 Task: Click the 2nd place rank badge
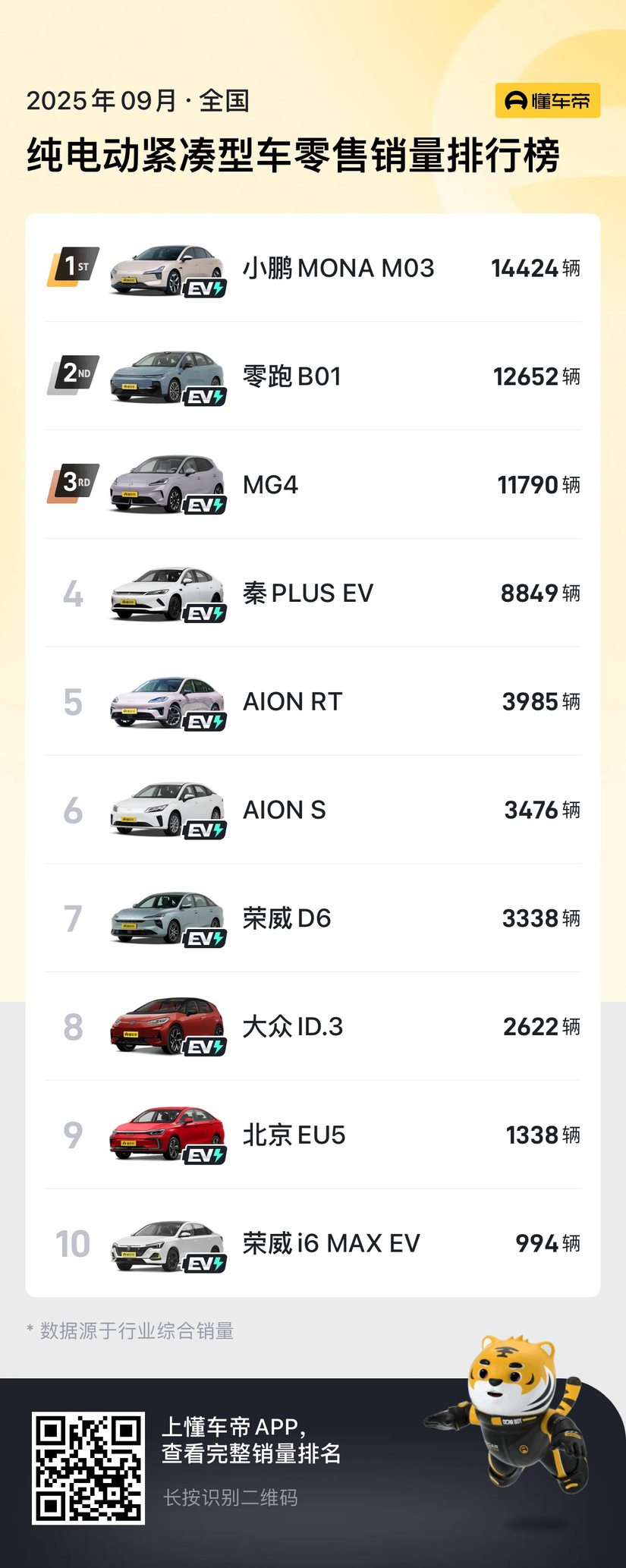tap(74, 374)
